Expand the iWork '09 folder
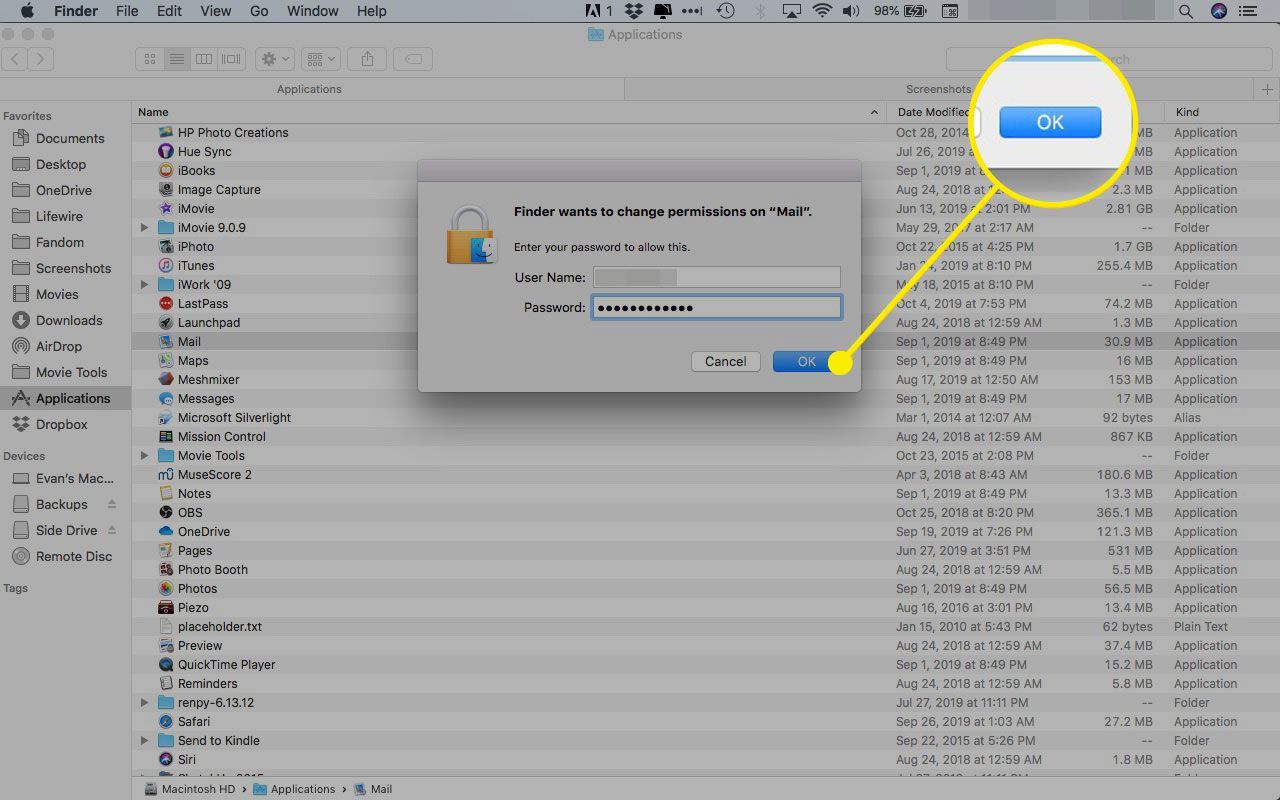Screen dimensions: 1280x800 [x=145, y=285]
